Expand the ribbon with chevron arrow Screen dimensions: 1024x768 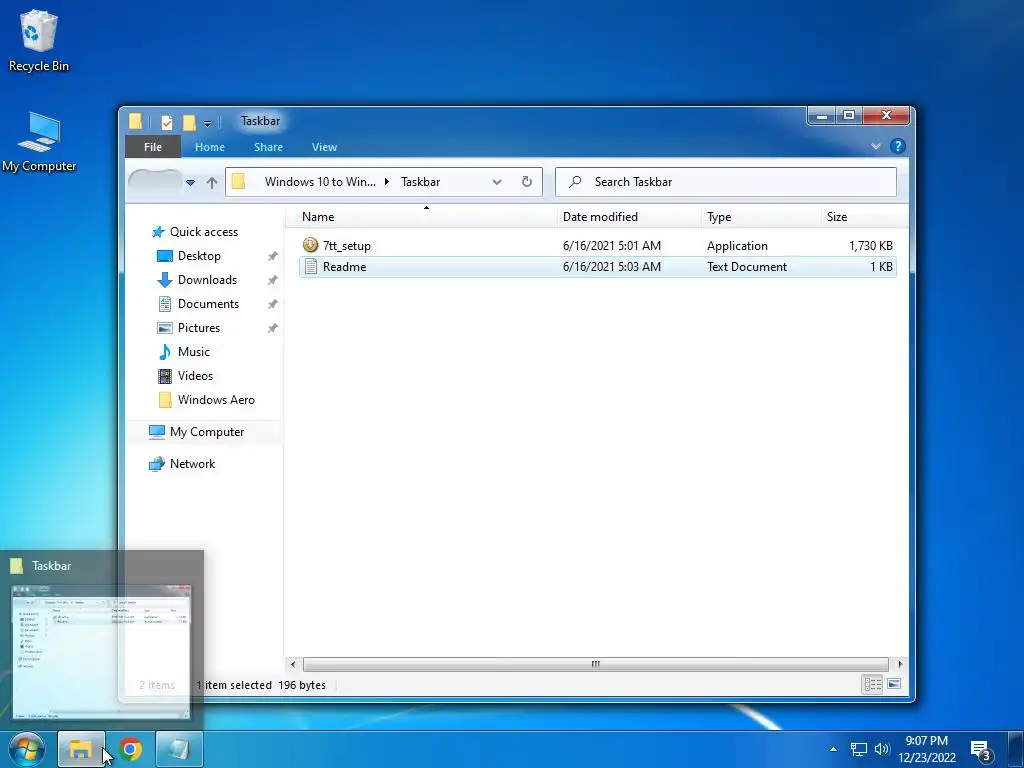876,146
